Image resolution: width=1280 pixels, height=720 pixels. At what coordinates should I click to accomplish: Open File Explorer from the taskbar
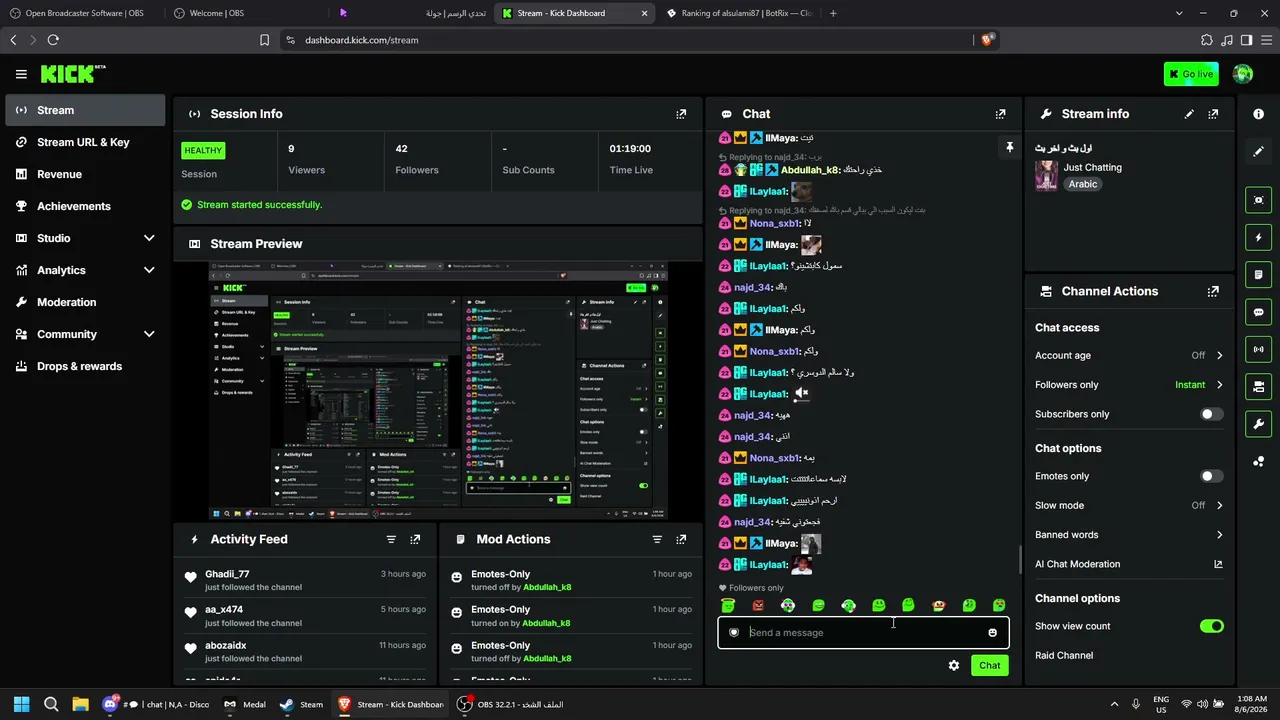point(80,704)
